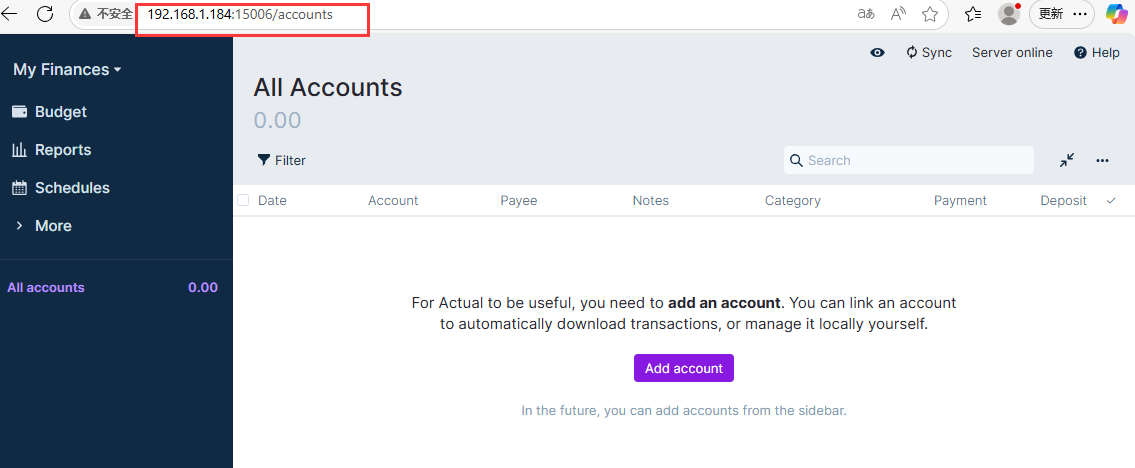Toggle privacy mode eye icon

(878, 52)
